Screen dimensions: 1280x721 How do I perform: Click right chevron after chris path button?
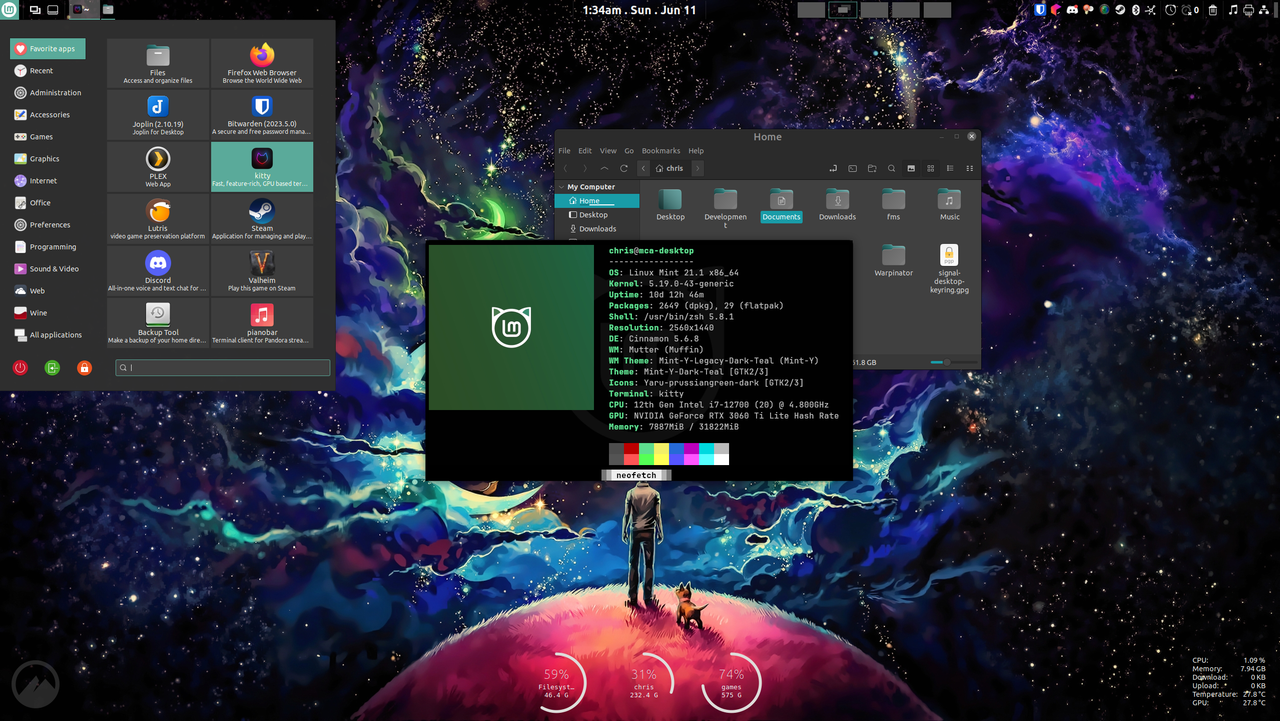(697, 168)
